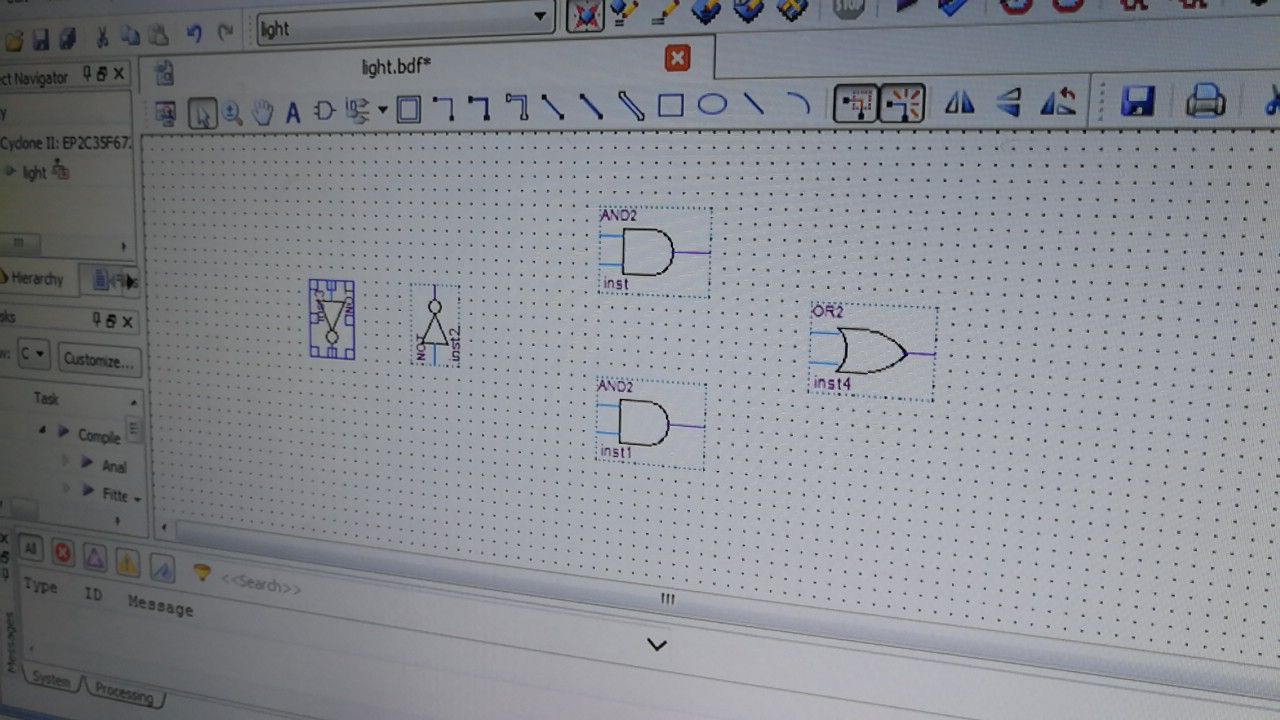Select the Orthogonal Node tool
Screen dimensions: 1280x720
point(443,108)
